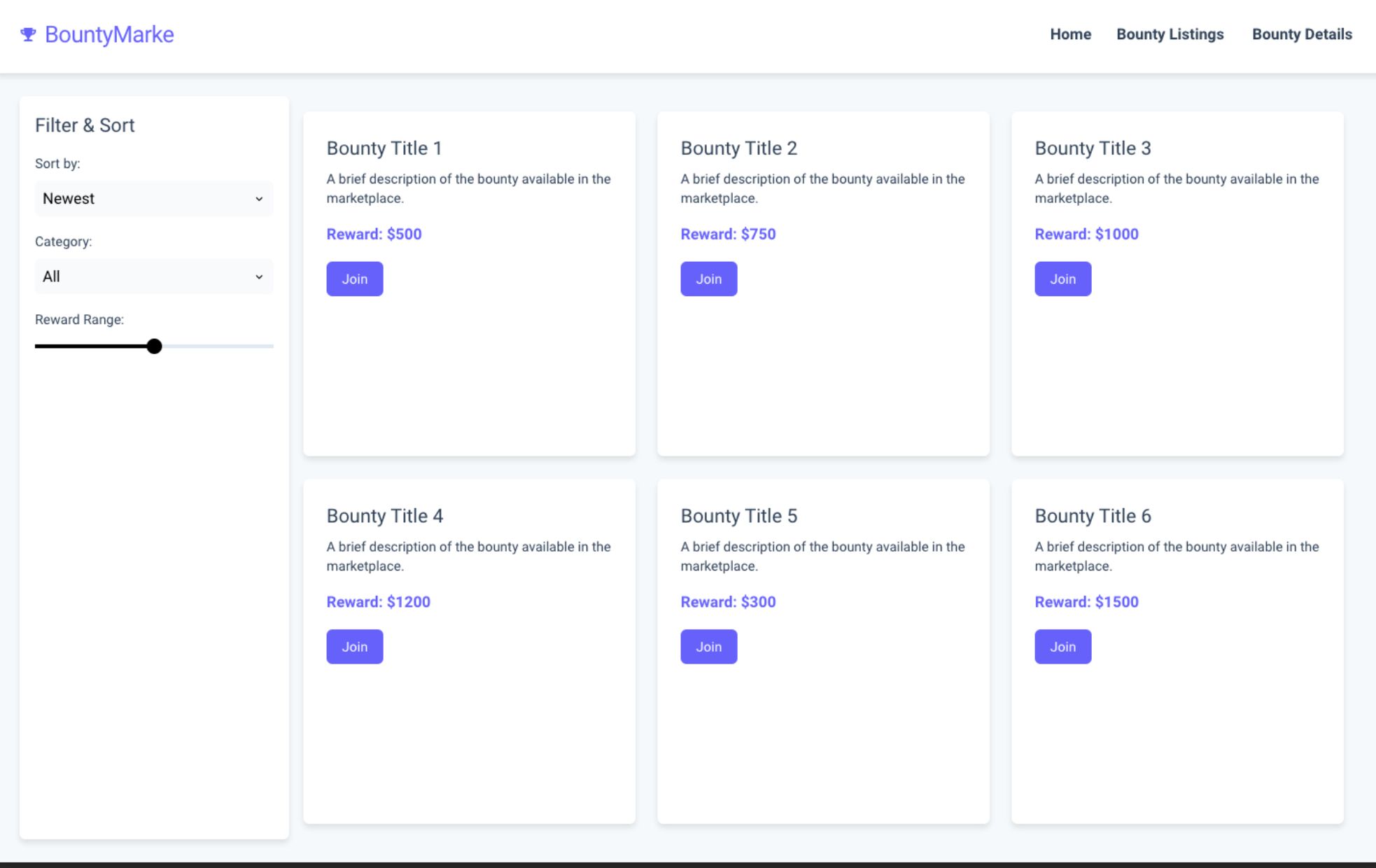
Task: Click the Bounty Title 1 description text
Action: tap(469, 188)
